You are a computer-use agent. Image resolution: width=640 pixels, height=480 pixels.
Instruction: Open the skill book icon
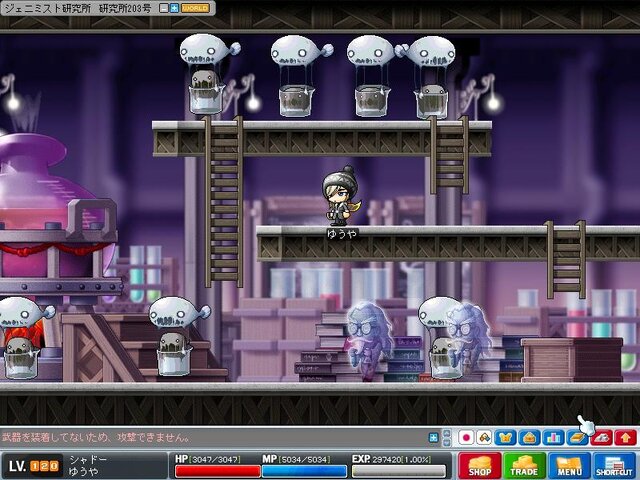[577, 438]
